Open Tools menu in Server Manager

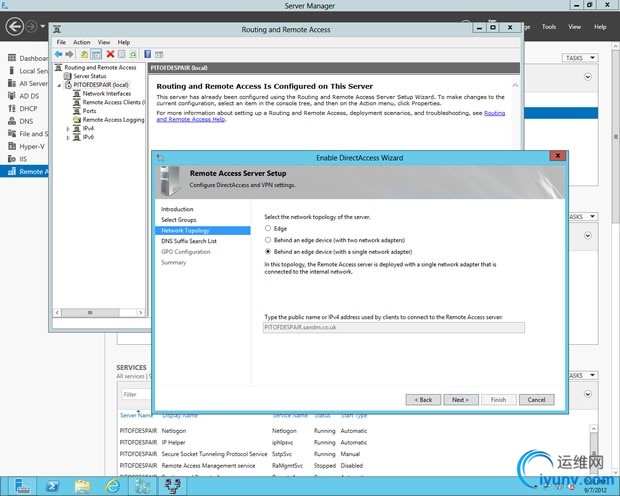point(549,27)
